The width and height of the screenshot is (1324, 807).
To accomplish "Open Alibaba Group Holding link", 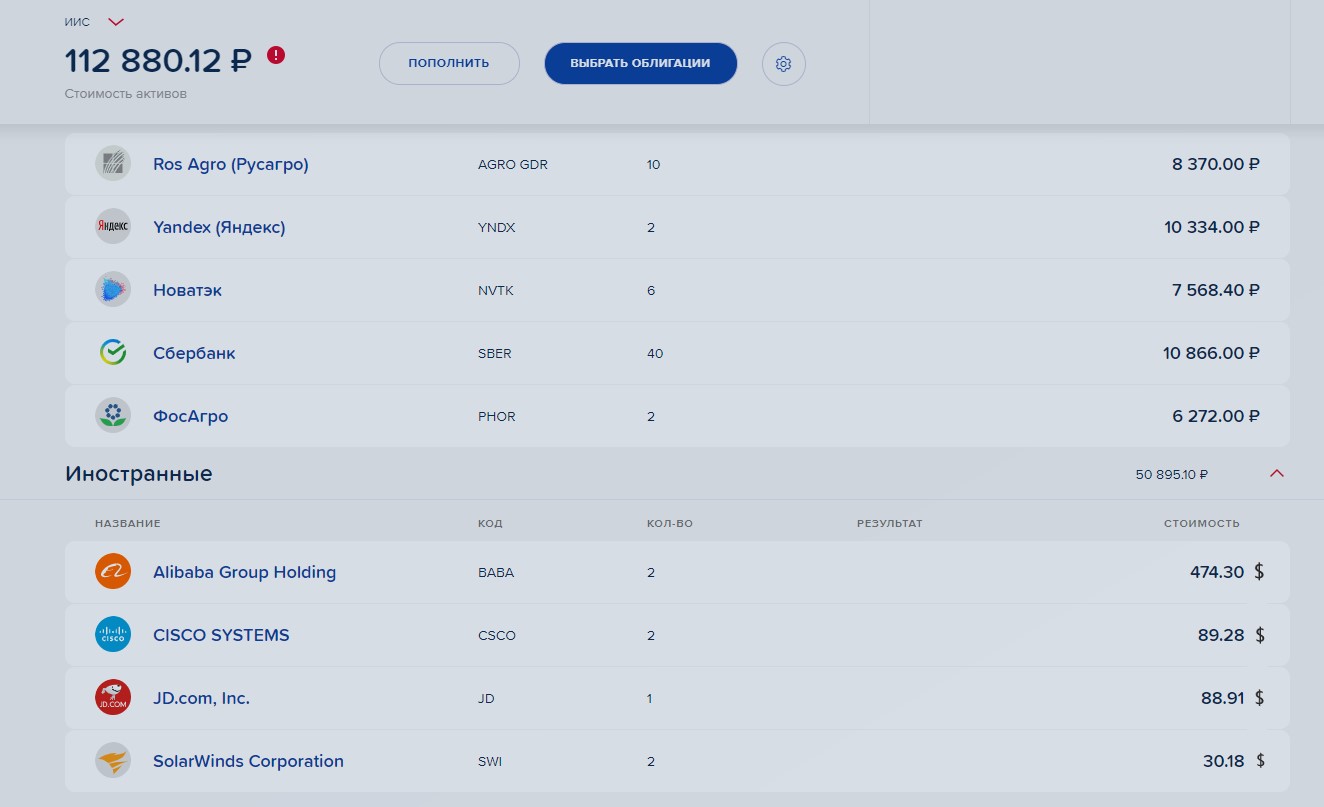I will (244, 572).
